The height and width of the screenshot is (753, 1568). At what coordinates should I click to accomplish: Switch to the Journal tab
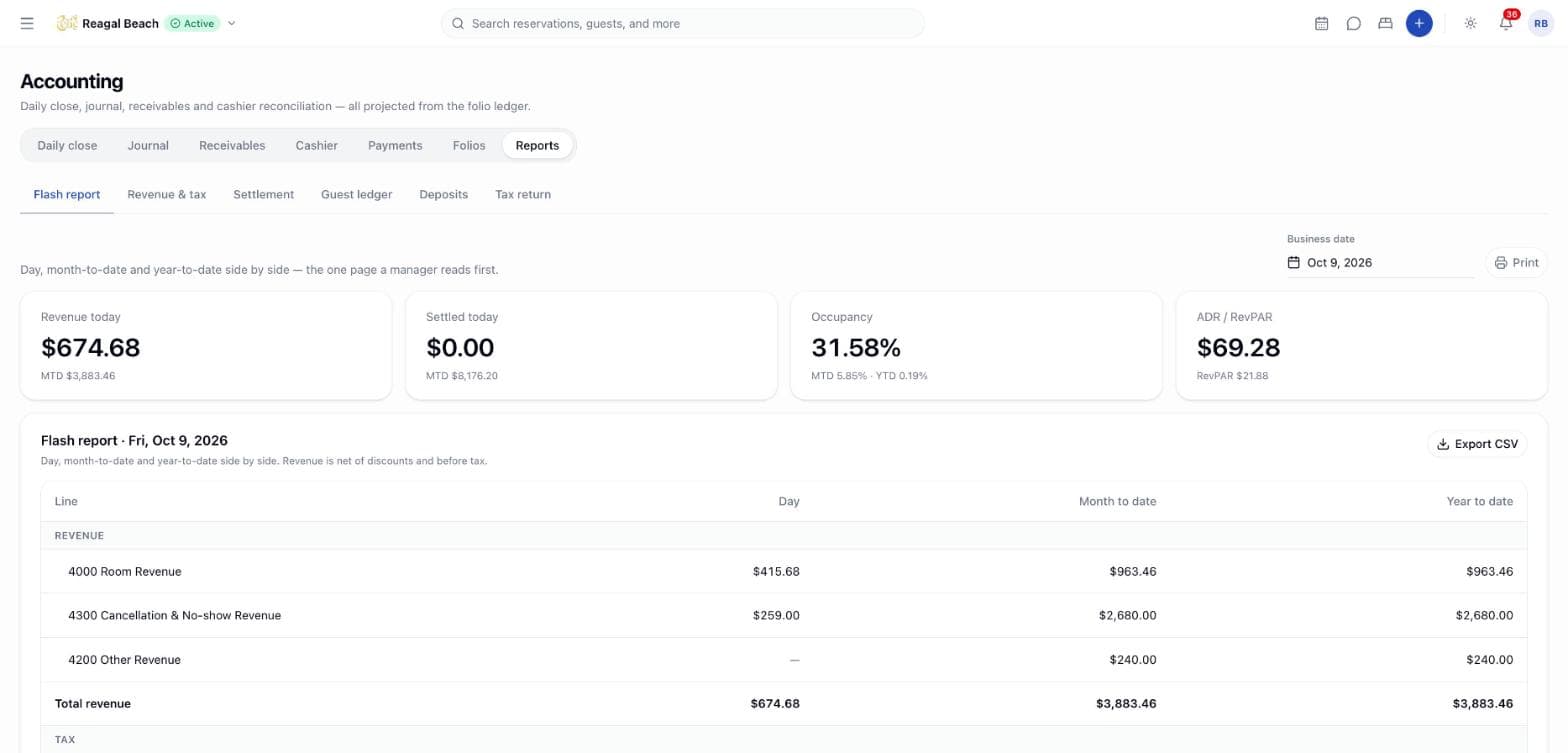click(148, 145)
